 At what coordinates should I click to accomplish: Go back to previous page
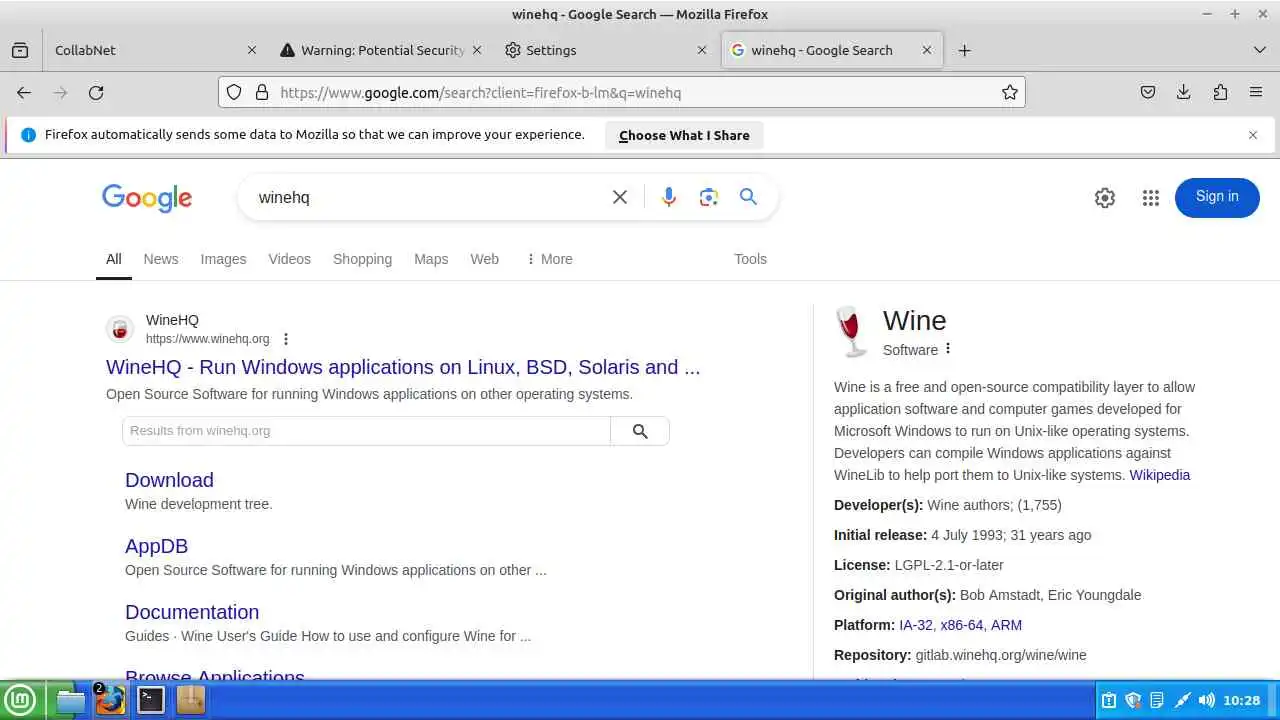coord(24,92)
